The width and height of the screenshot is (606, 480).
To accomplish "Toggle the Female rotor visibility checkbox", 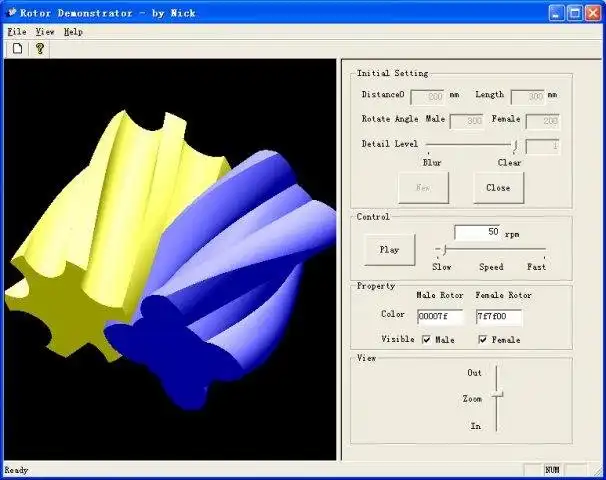I will (x=483, y=340).
